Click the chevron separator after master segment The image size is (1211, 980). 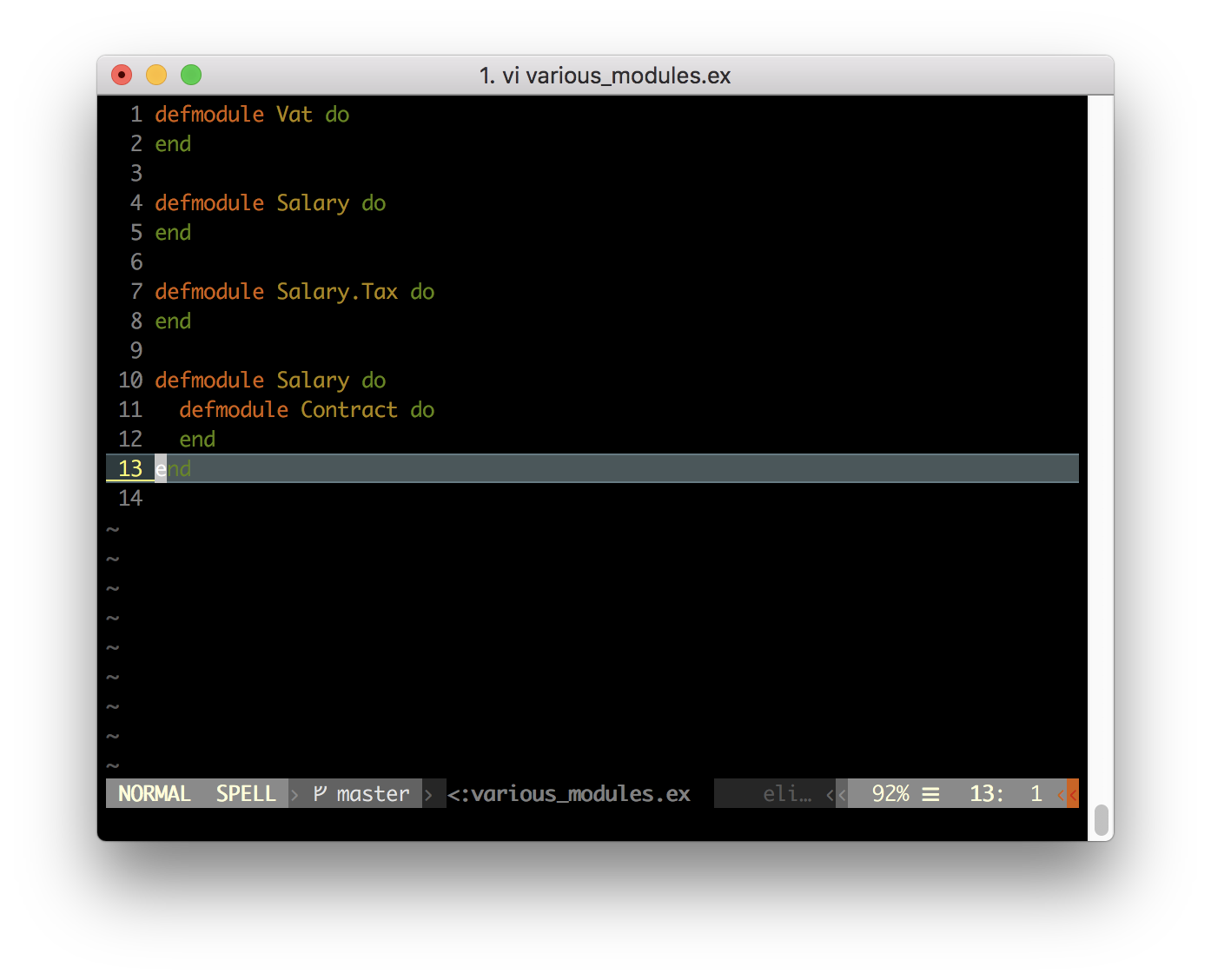pyautogui.click(x=429, y=793)
